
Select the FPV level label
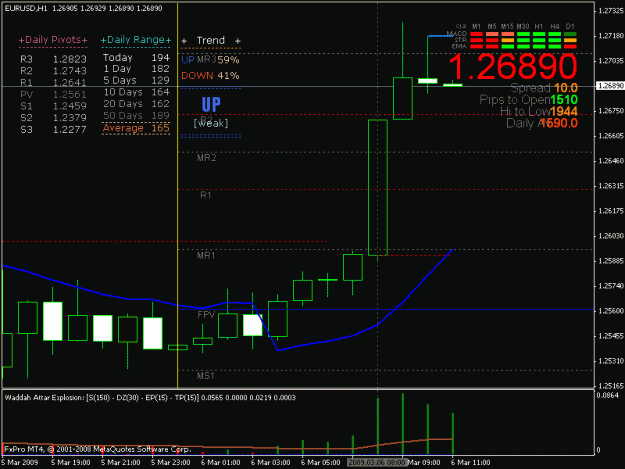[x=206, y=315]
